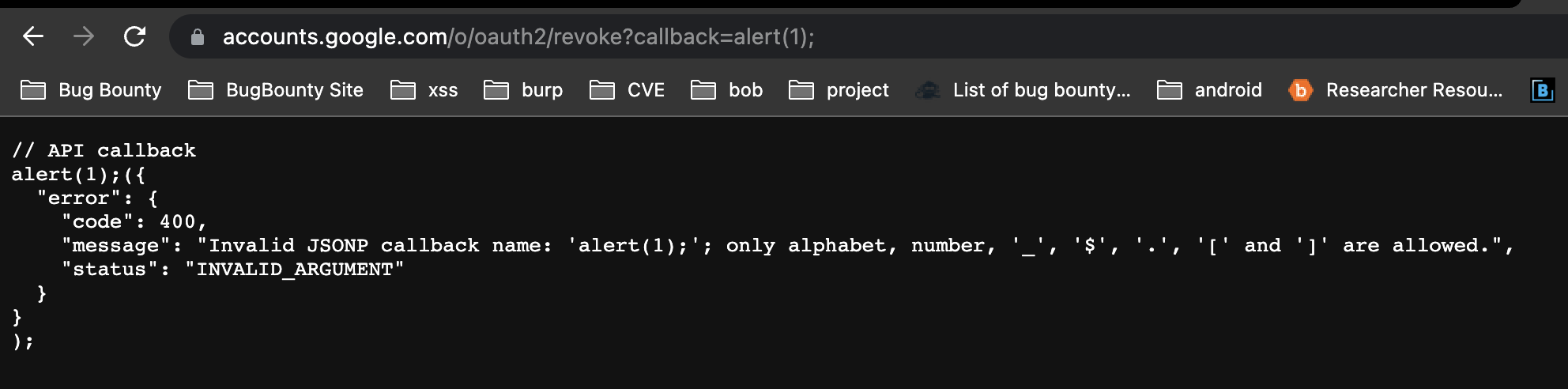Open the xss bookmark folder

pyautogui.click(x=424, y=90)
